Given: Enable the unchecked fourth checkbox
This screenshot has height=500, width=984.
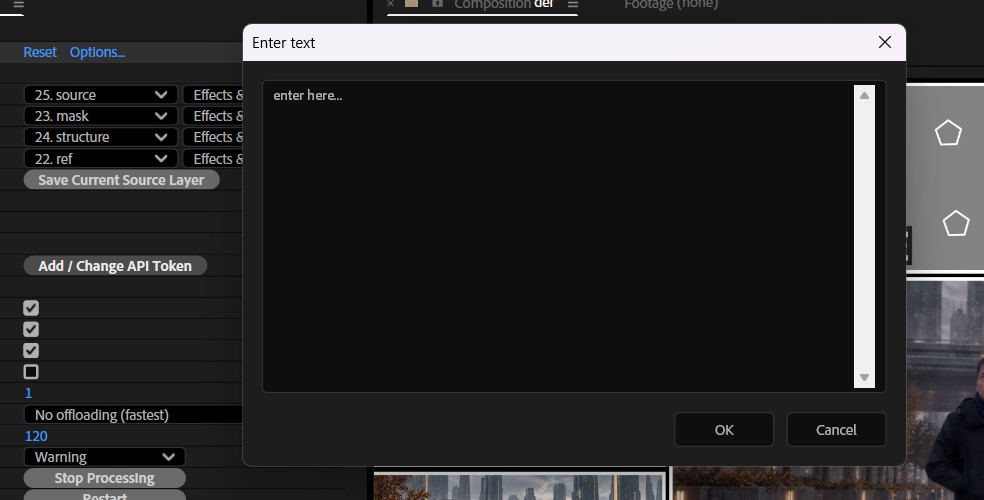Looking at the screenshot, I should [x=31, y=372].
